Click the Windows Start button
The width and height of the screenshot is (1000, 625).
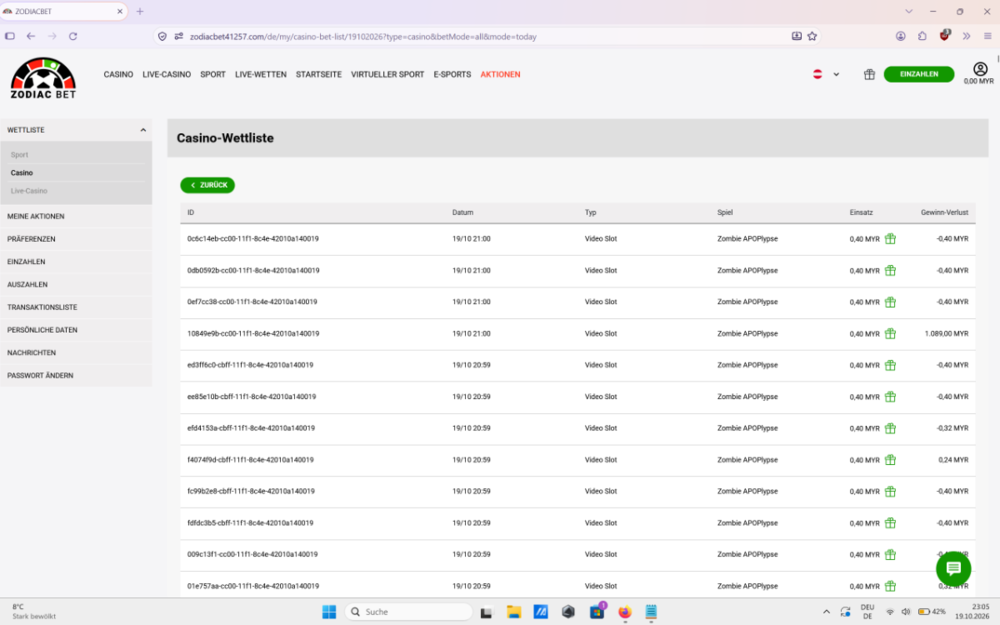pyautogui.click(x=329, y=612)
